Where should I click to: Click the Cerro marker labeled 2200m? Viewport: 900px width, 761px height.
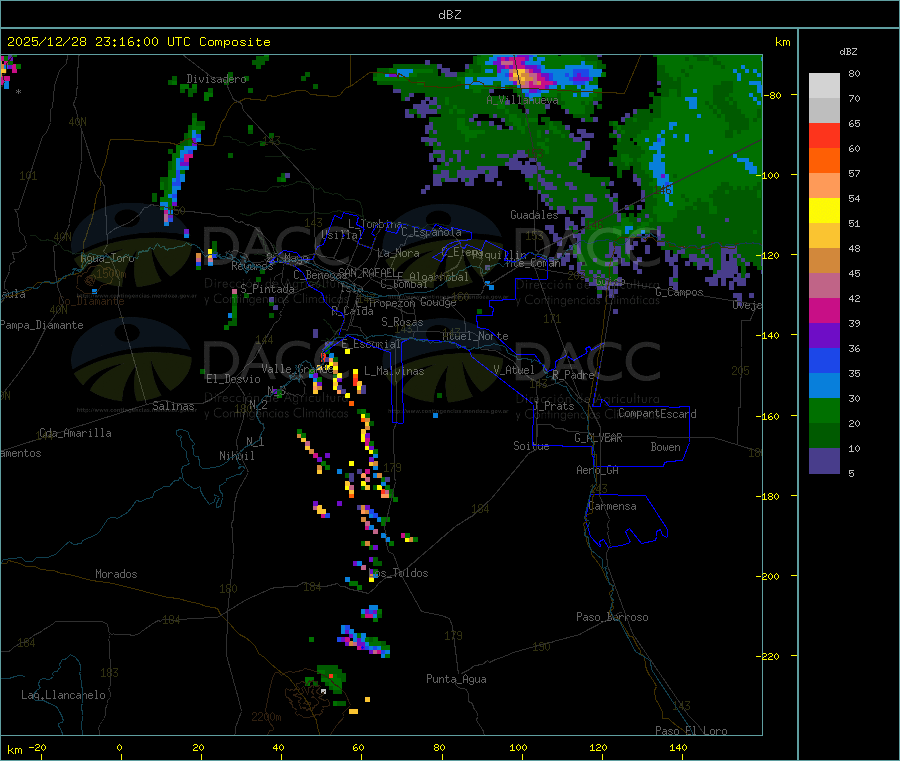pos(266,717)
